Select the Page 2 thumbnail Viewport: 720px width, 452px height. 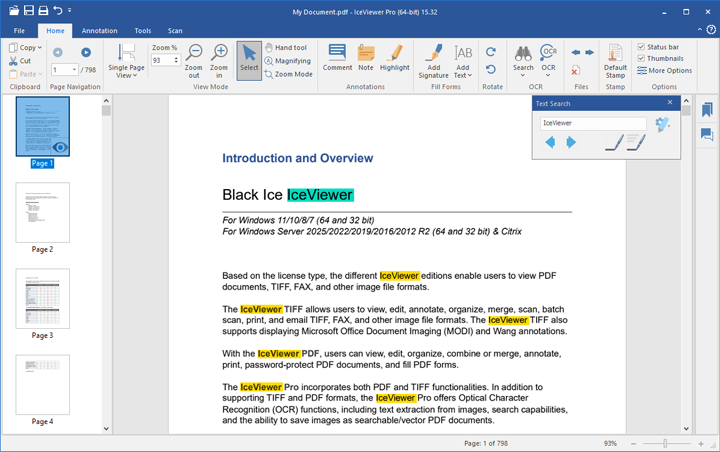click(x=43, y=213)
